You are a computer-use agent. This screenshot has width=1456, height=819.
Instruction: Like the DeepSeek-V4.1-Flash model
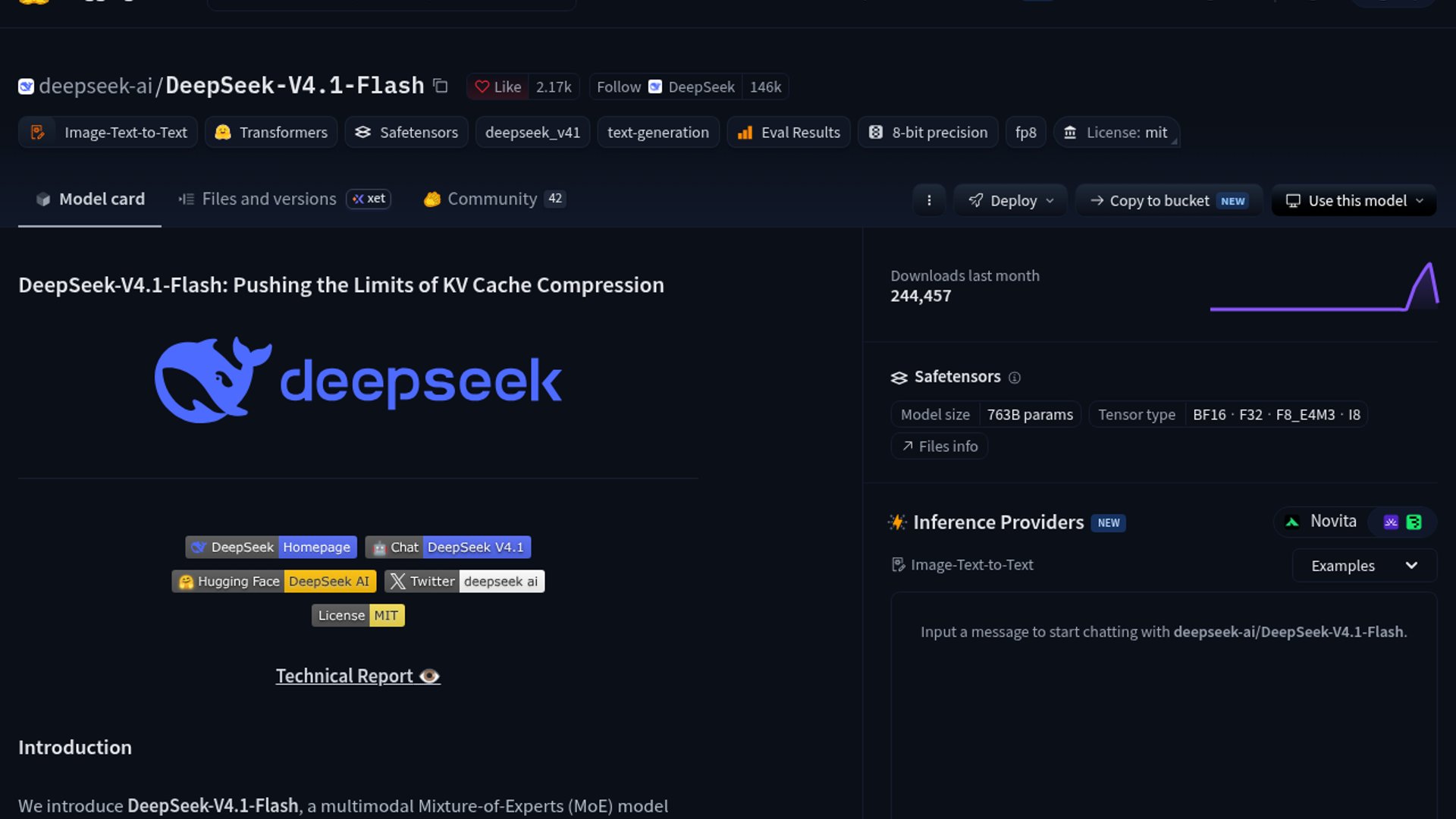click(498, 87)
